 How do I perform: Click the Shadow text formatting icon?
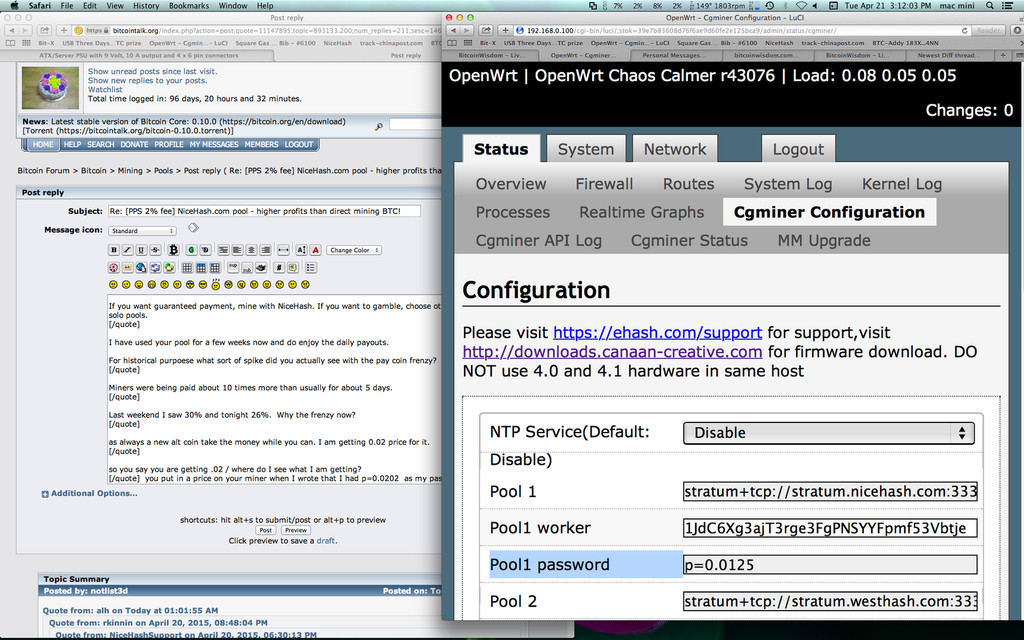pos(205,250)
